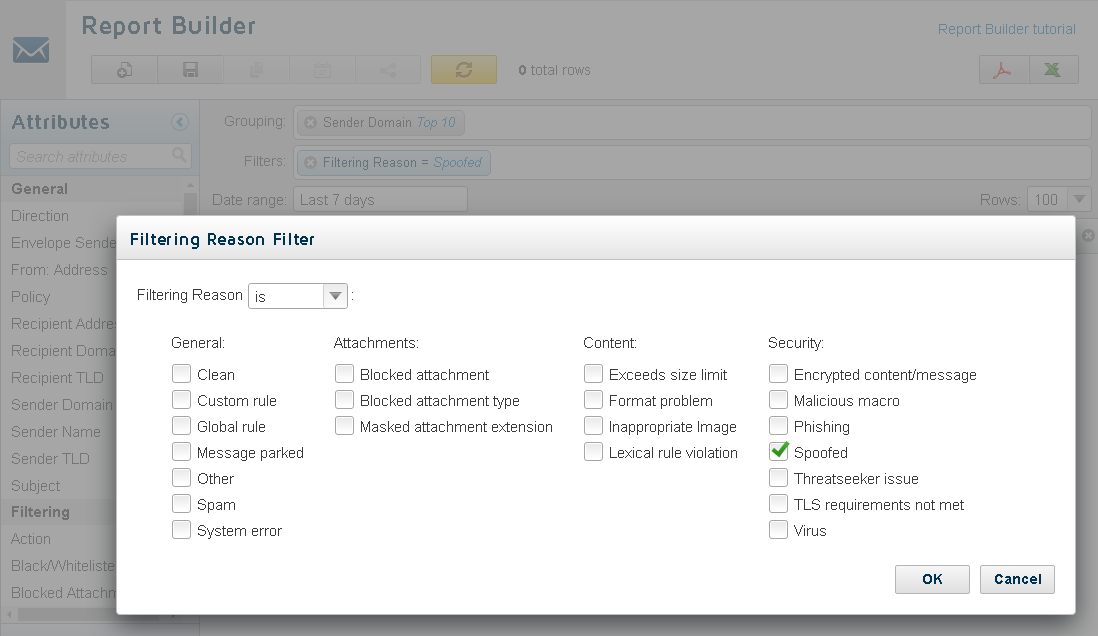
Task: Open the Last 7 days date range
Action: click(x=380, y=200)
